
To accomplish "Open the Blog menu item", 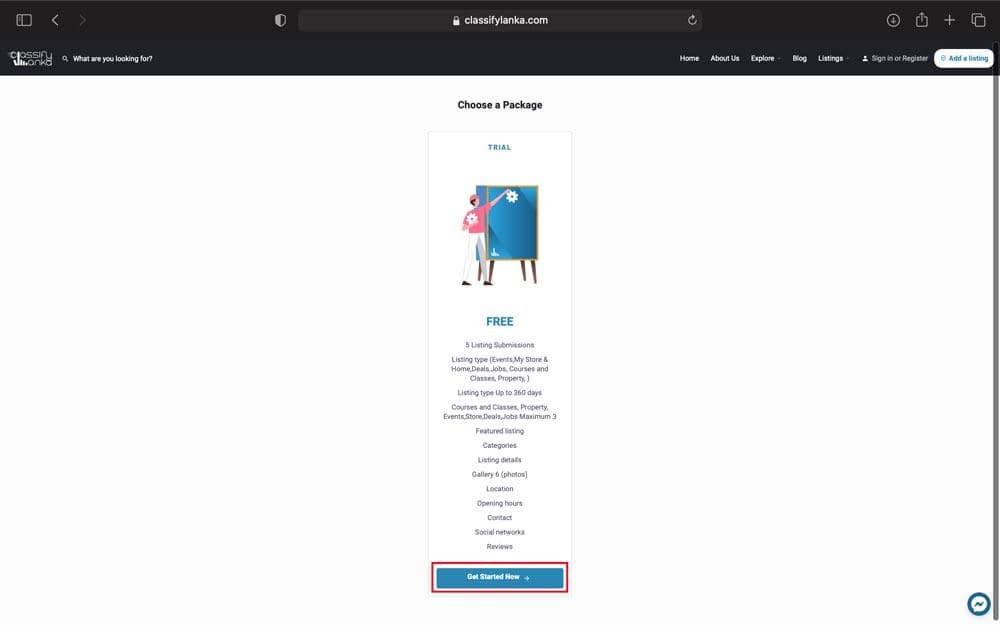I will (x=799, y=59).
